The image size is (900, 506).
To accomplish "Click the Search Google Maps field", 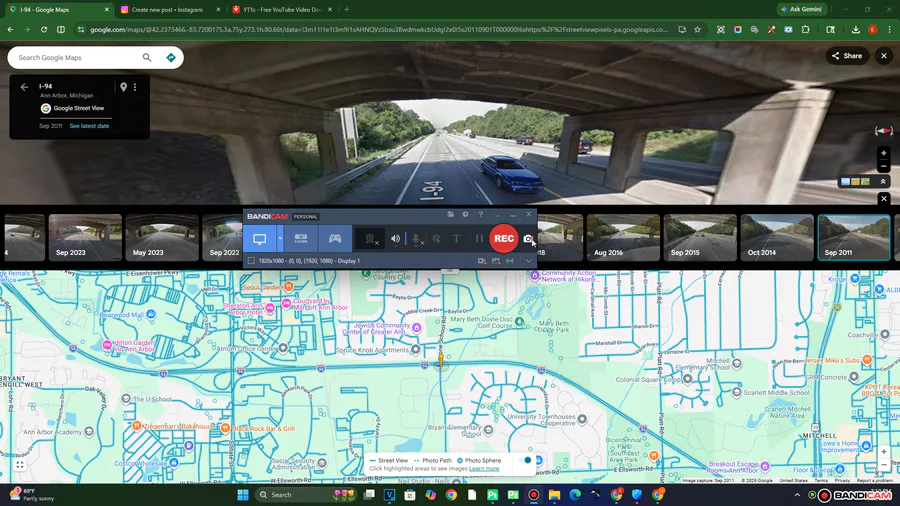I will pos(77,57).
